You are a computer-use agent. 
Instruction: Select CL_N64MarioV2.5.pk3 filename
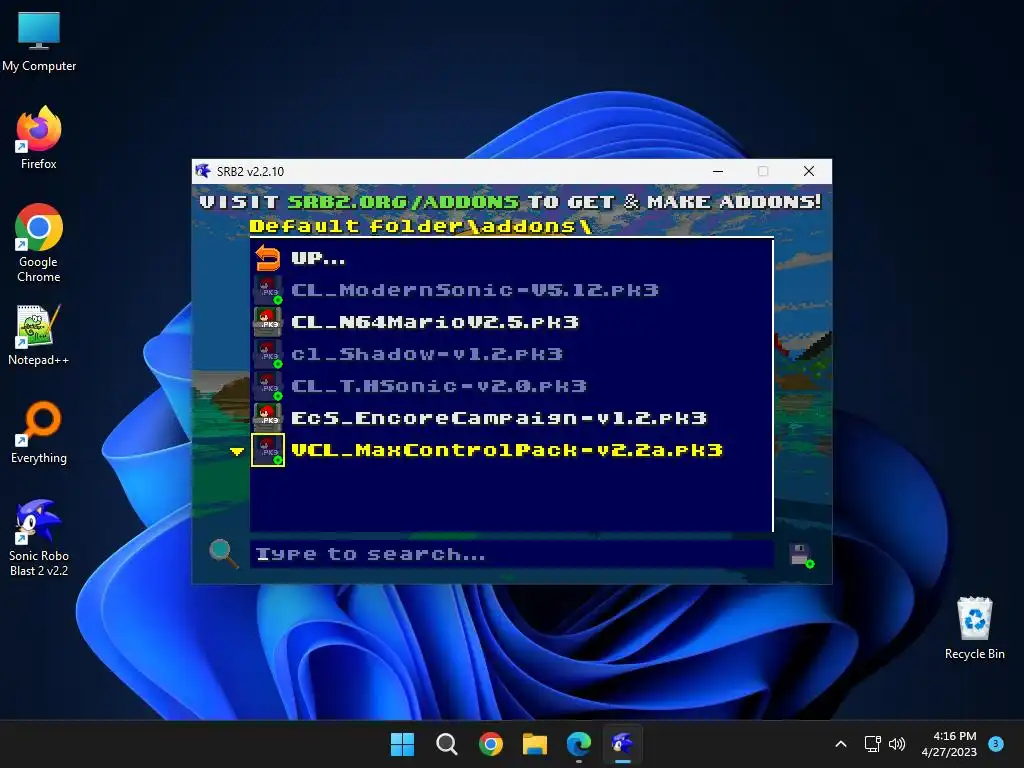pos(435,322)
